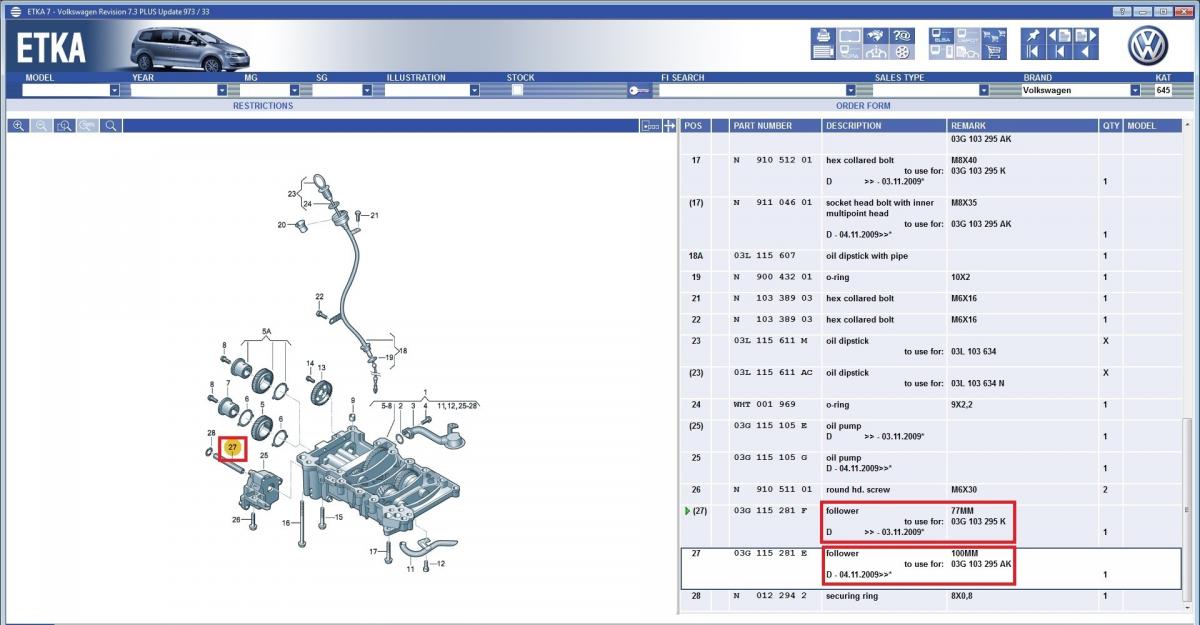Screen dimensions: 1200x625
Task: Zoom in on the illustration
Action: tap(18, 126)
